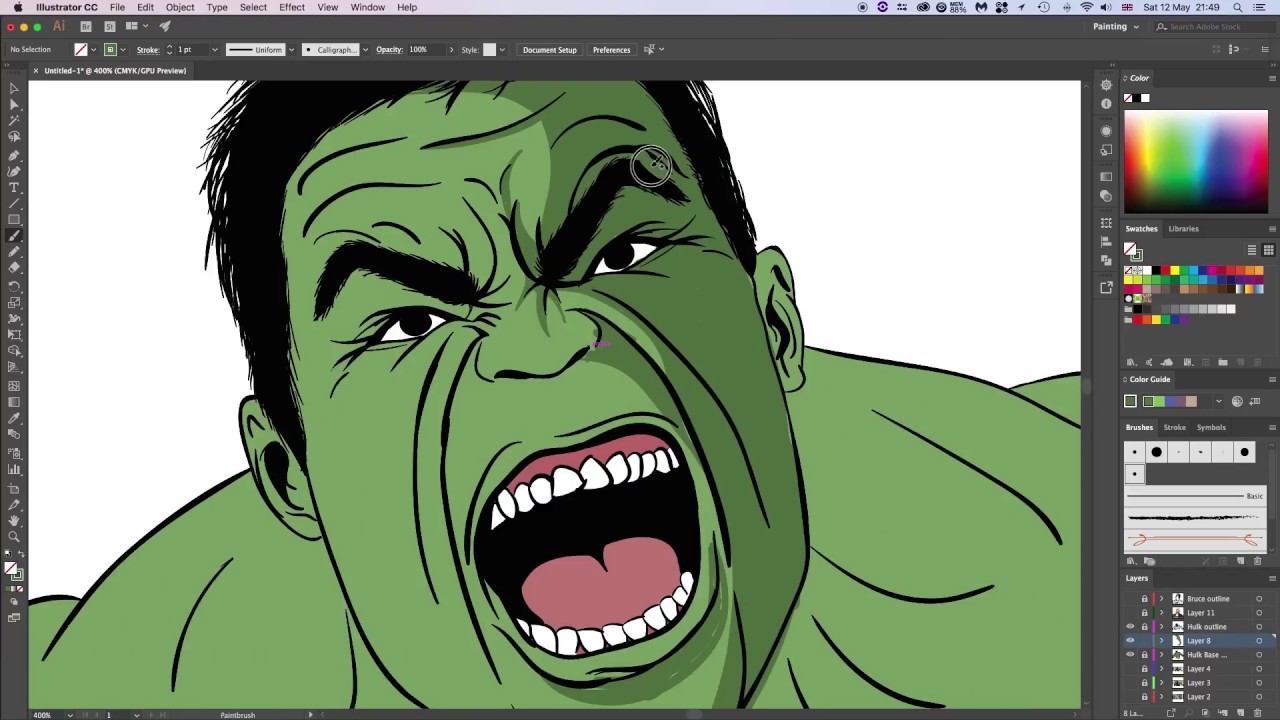Unlock the Bruce outline layer

click(x=1145, y=599)
